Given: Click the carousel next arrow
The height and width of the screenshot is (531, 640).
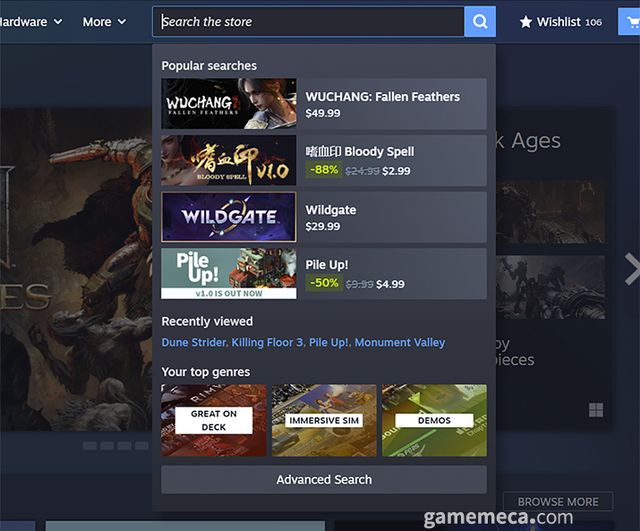Looking at the screenshot, I should point(630,268).
